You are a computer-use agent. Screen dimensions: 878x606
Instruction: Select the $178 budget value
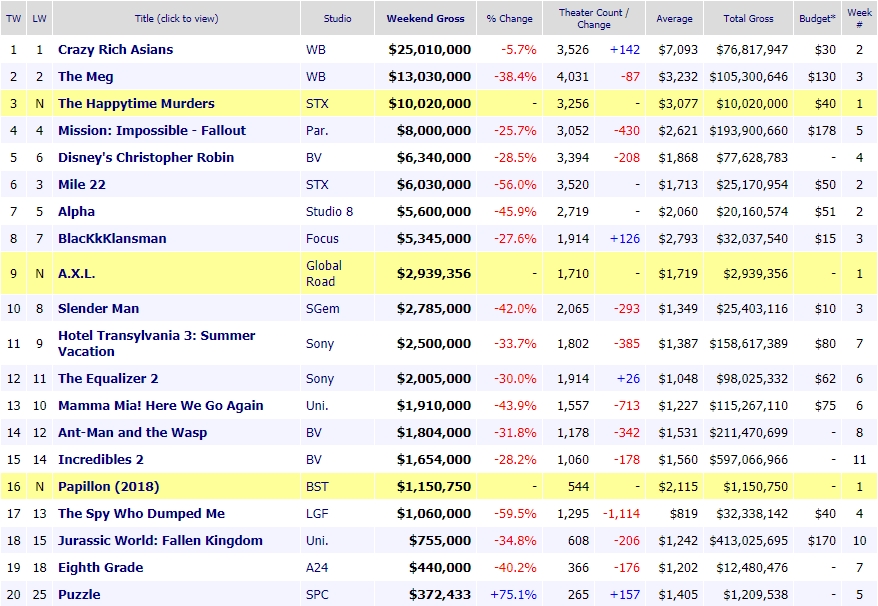coord(821,130)
